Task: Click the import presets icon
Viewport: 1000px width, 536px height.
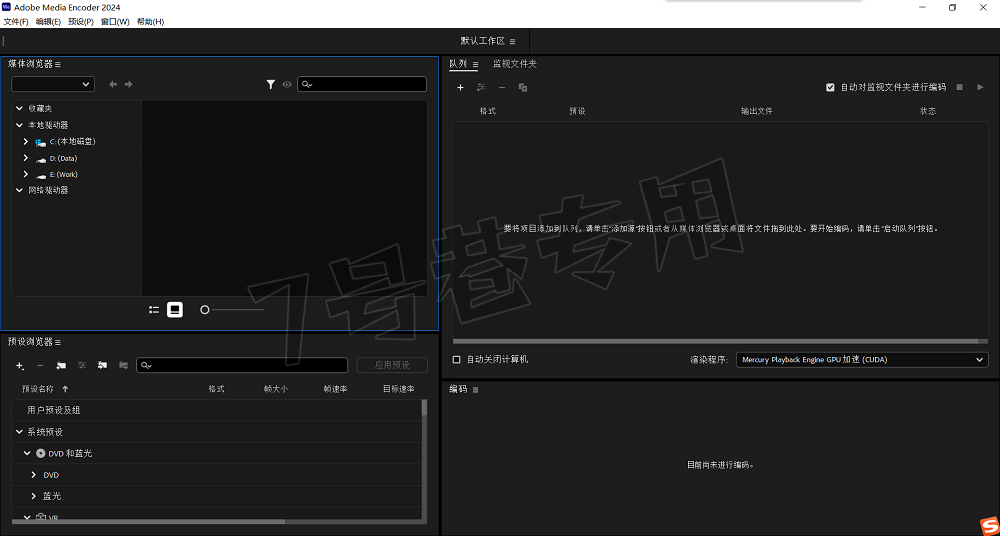Action: pos(102,366)
